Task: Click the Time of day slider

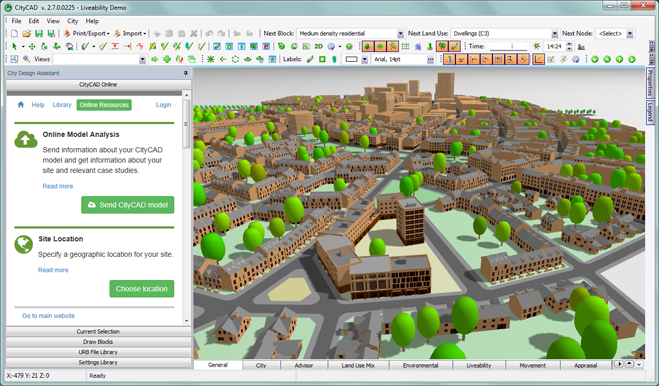Action: click(509, 46)
